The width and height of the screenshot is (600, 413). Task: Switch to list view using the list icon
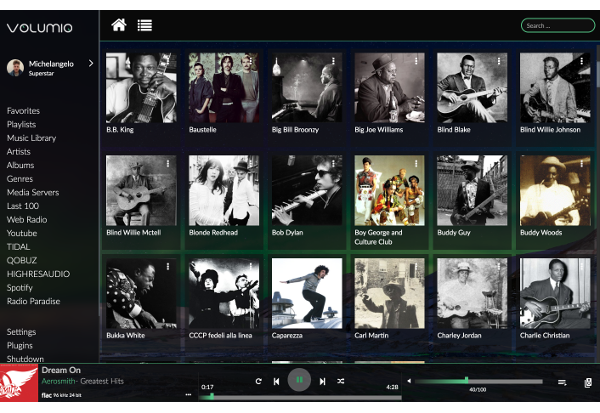(145, 25)
